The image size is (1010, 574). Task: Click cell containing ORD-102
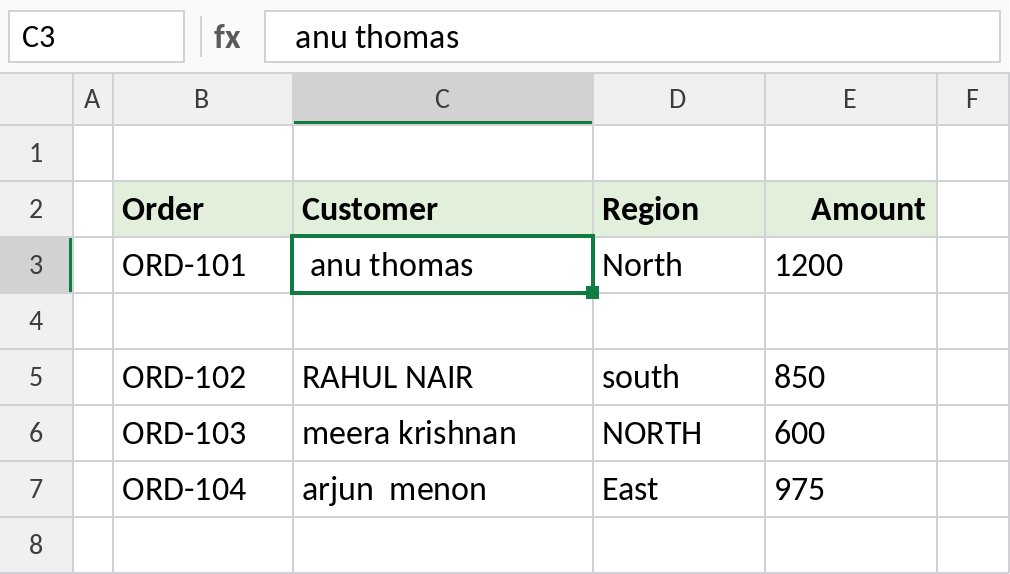coord(203,378)
